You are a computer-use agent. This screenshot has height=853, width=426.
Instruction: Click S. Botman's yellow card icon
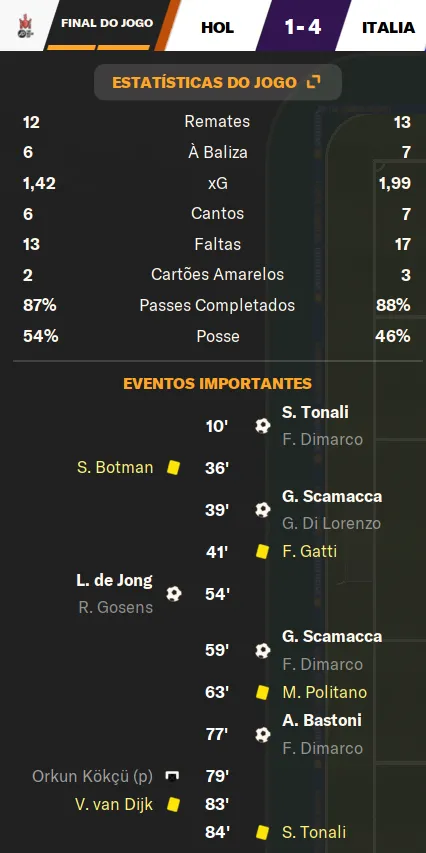[174, 467]
